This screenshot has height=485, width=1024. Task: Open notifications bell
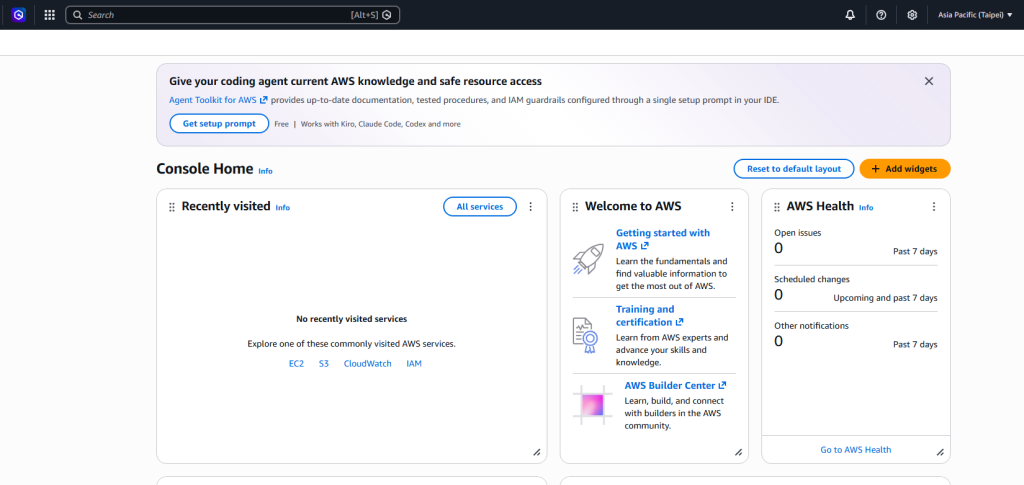pos(850,15)
